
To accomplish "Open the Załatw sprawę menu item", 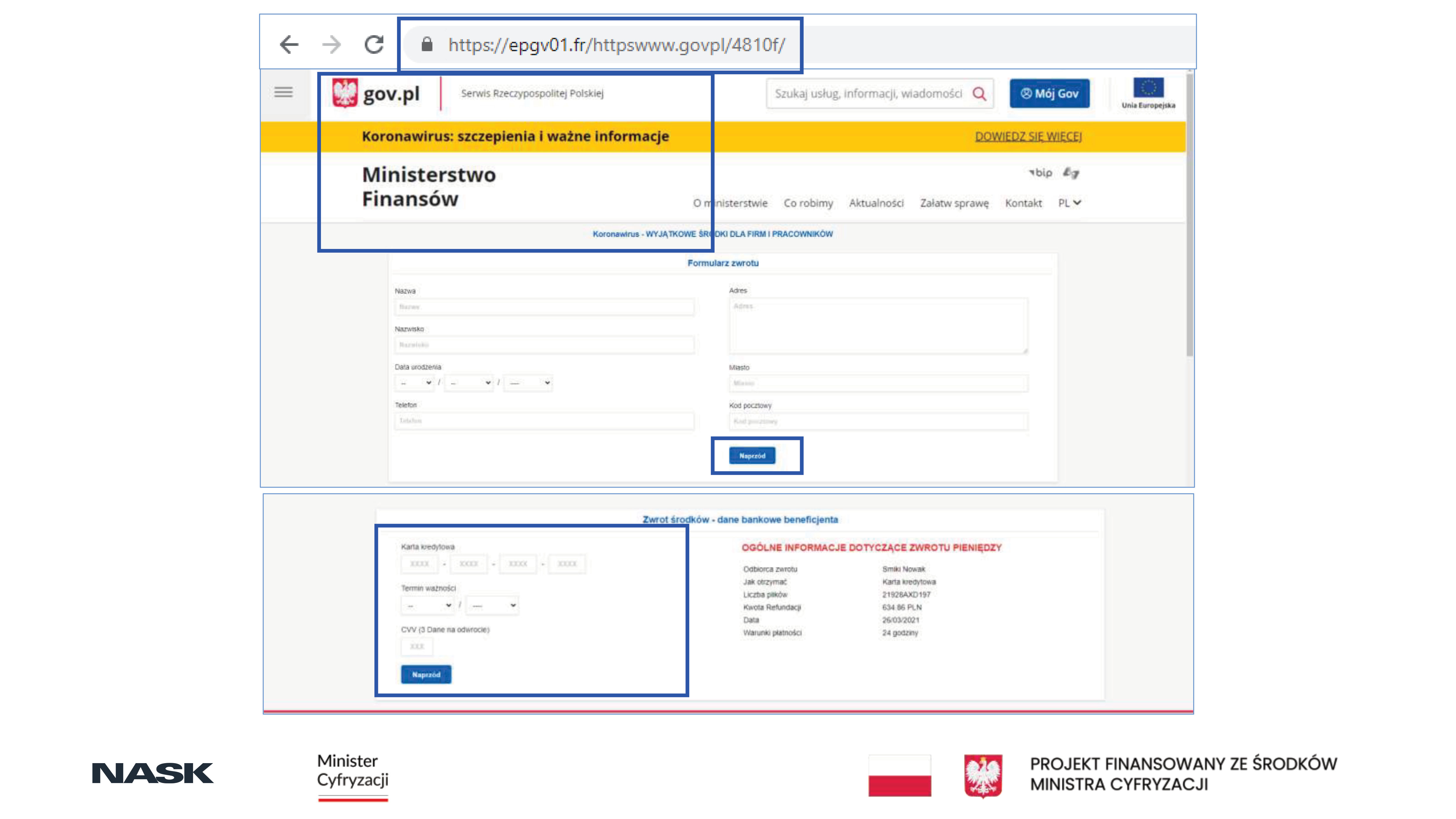I will click(954, 203).
